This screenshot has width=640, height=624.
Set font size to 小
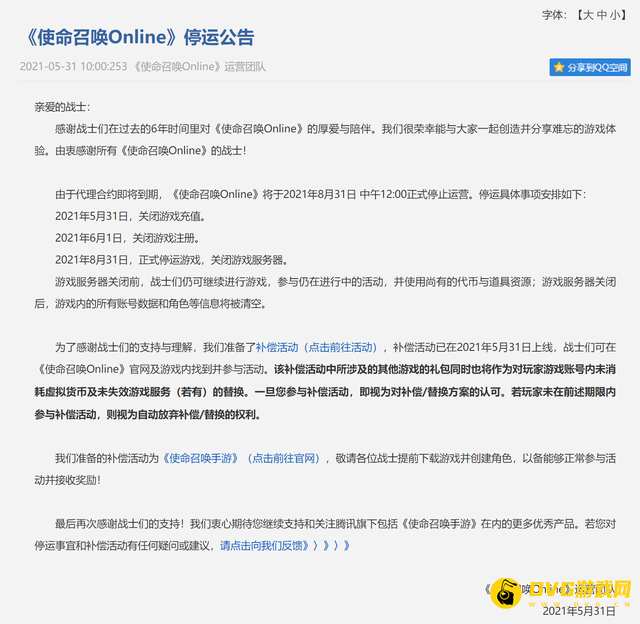pyautogui.click(x=615, y=15)
